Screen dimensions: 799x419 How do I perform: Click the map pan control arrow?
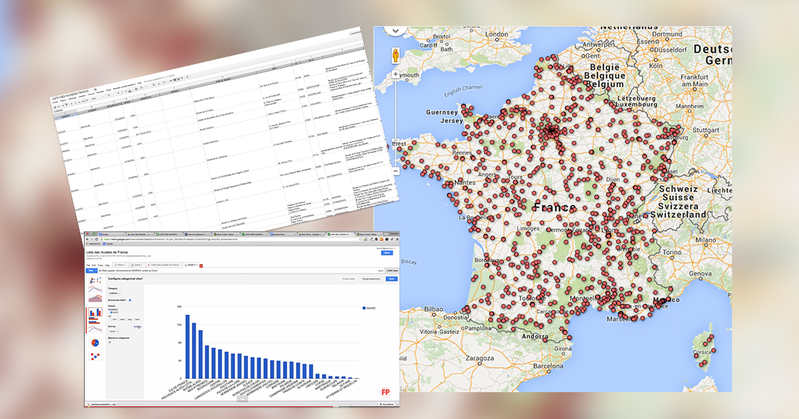395,31
